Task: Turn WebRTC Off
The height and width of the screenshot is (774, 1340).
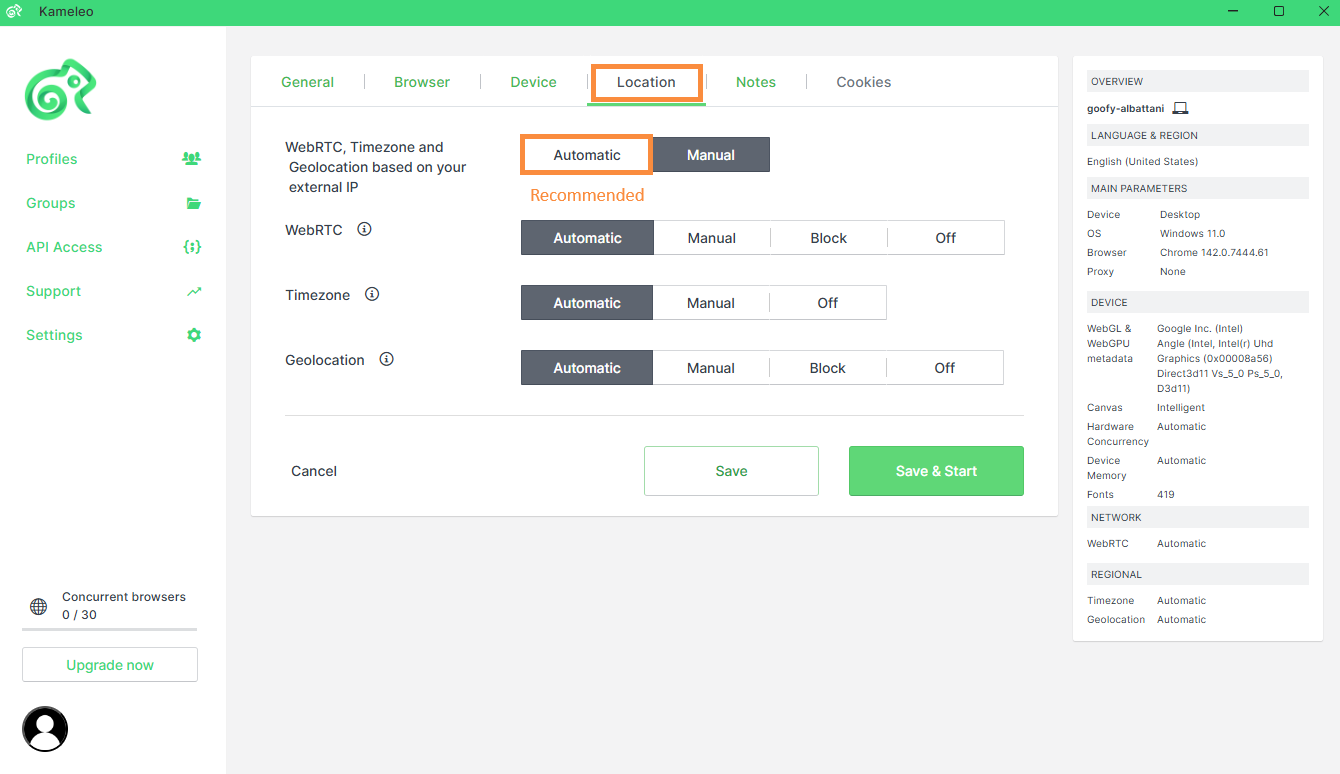Action: [x=946, y=238]
